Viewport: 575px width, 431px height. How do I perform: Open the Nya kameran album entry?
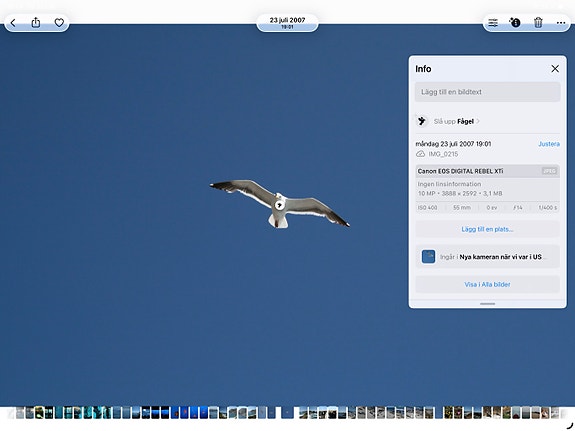tap(487, 257)
